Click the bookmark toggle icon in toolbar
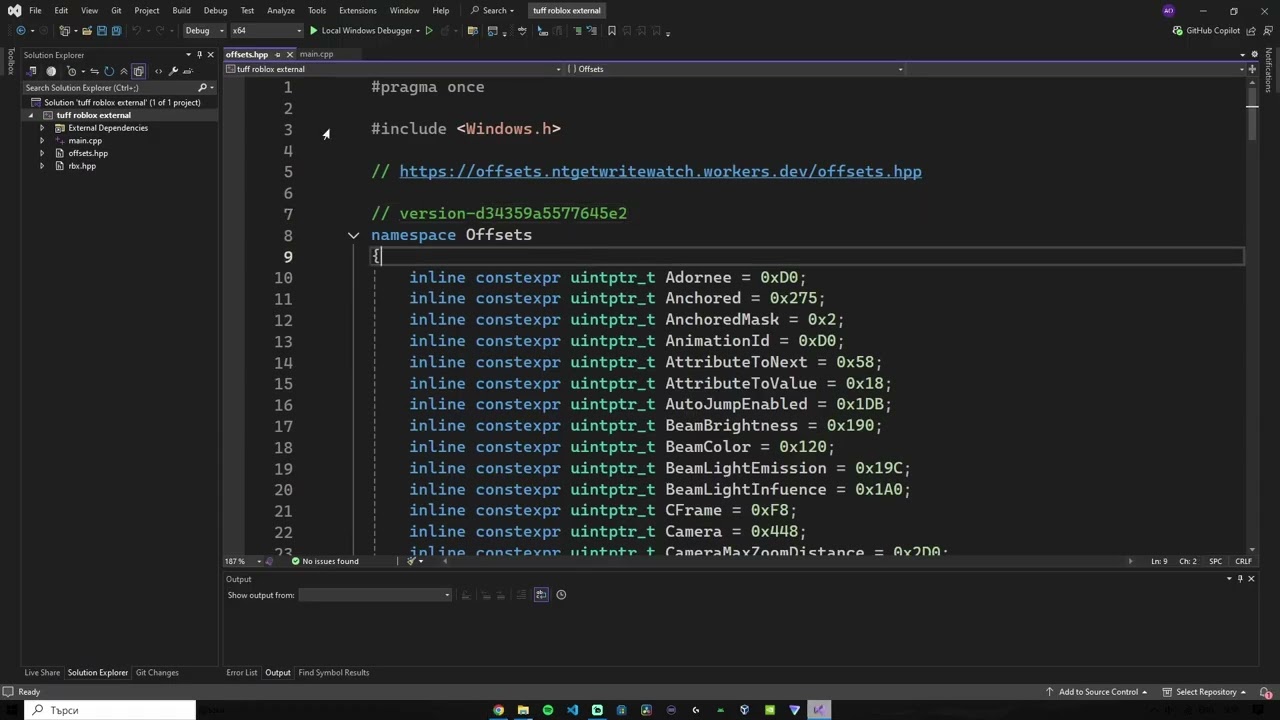This screenshot has width=1280, height=720. point(611,30)
